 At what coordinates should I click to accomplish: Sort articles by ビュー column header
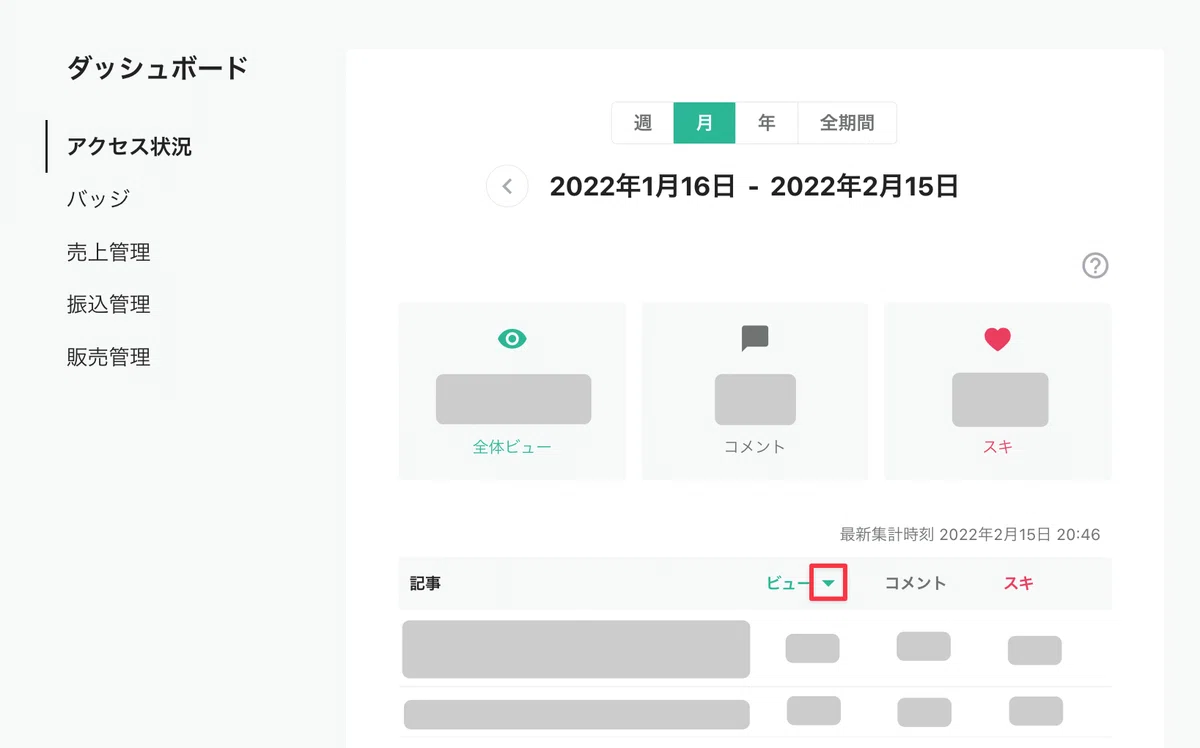[788, 583]
